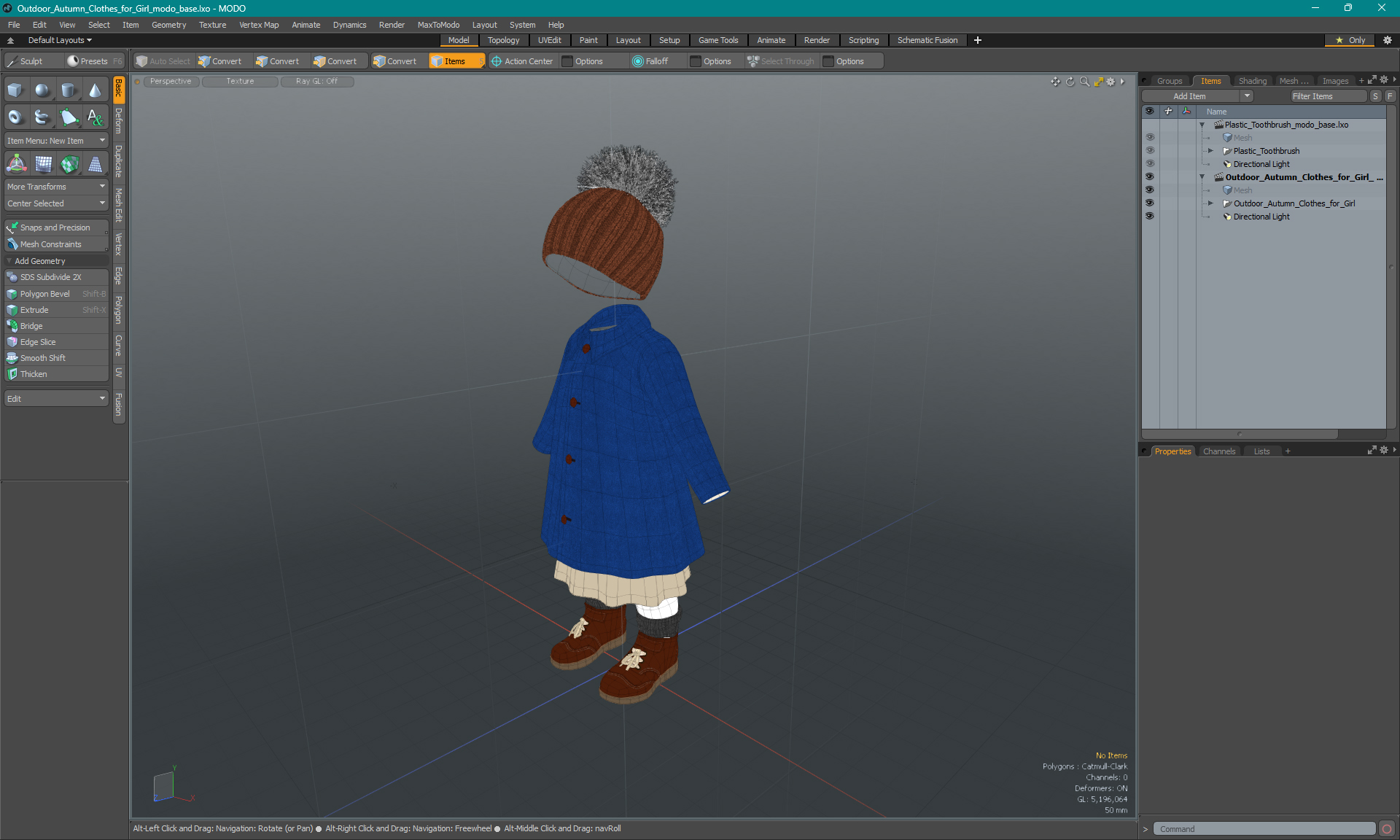This screenshot has width=1400, height=840.
Task: Click the Ray GL: Off button
Action: tap(316, 82)
